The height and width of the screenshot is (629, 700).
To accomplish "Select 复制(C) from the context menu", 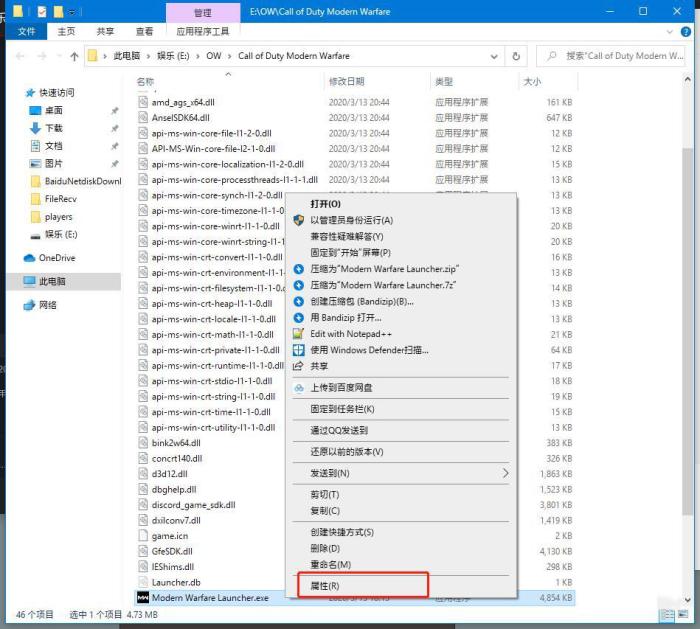I will tap(325, 511).
